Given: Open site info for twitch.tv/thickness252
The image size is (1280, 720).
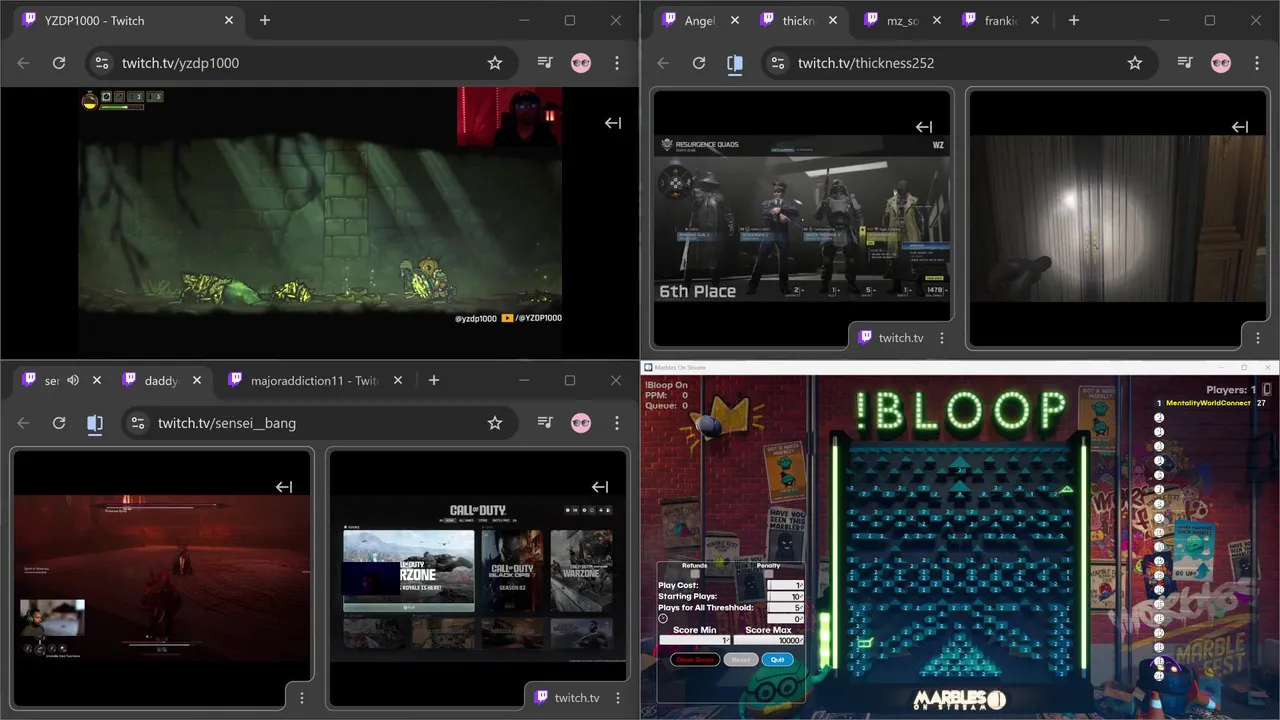Looking at the screenshot, I should [777, 63].
